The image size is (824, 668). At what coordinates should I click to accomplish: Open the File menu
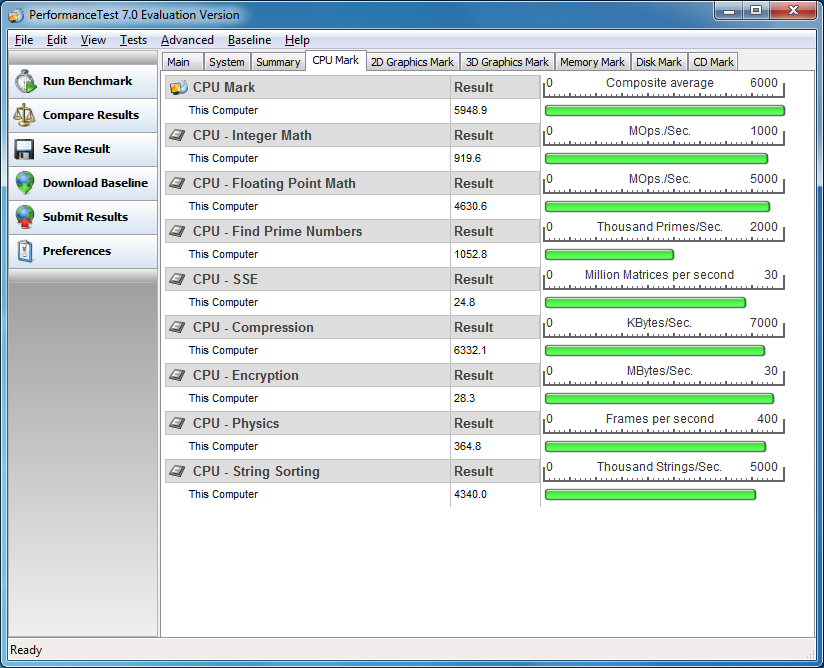click(24, 40)
